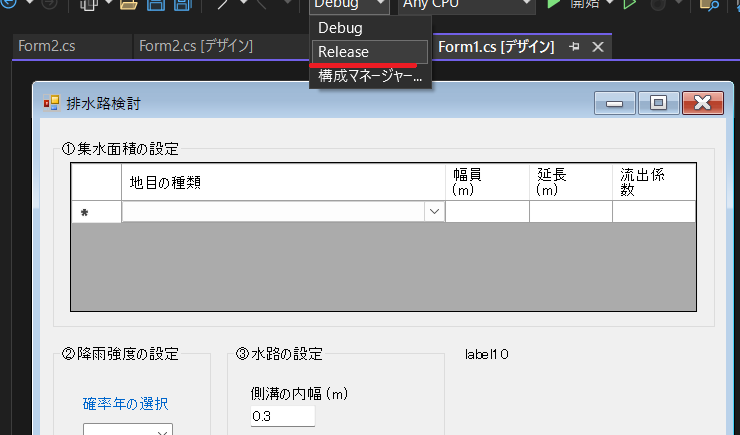
Task: Click the 排水路検討 form window icon
Action: 51,103
